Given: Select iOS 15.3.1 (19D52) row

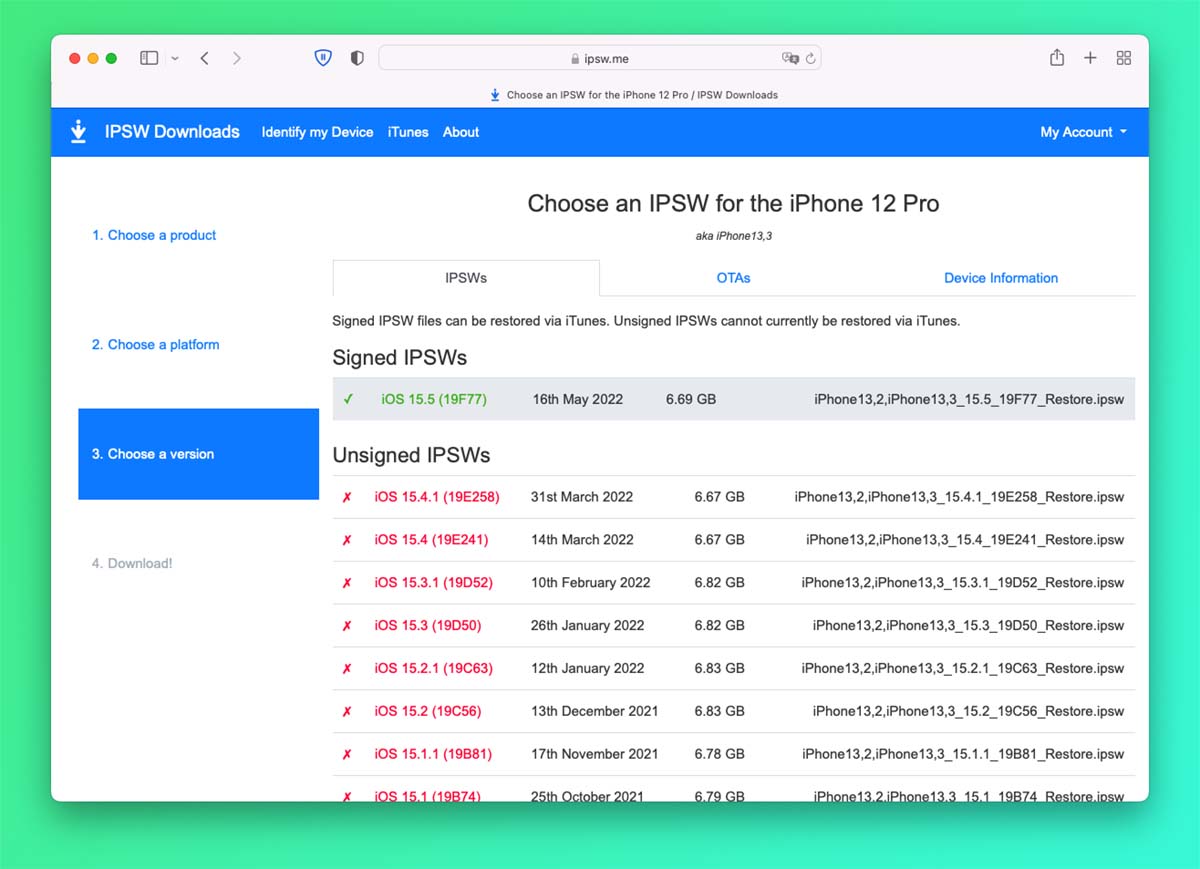Looking at the screenshot, I should click(734, 583).
